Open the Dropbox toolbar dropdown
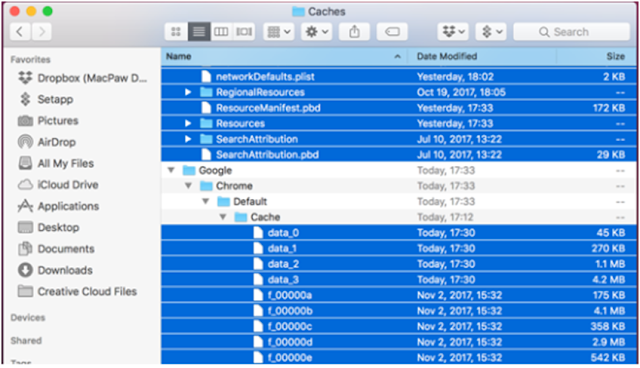This screenshot has height=368, width=640. [453, 31]
